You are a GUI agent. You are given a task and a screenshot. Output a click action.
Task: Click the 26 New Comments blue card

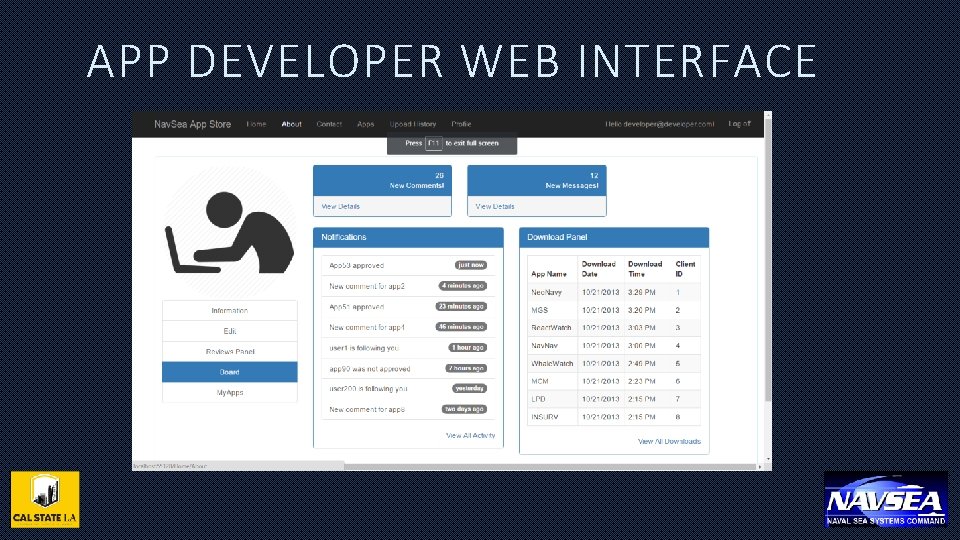pos(383,181)
